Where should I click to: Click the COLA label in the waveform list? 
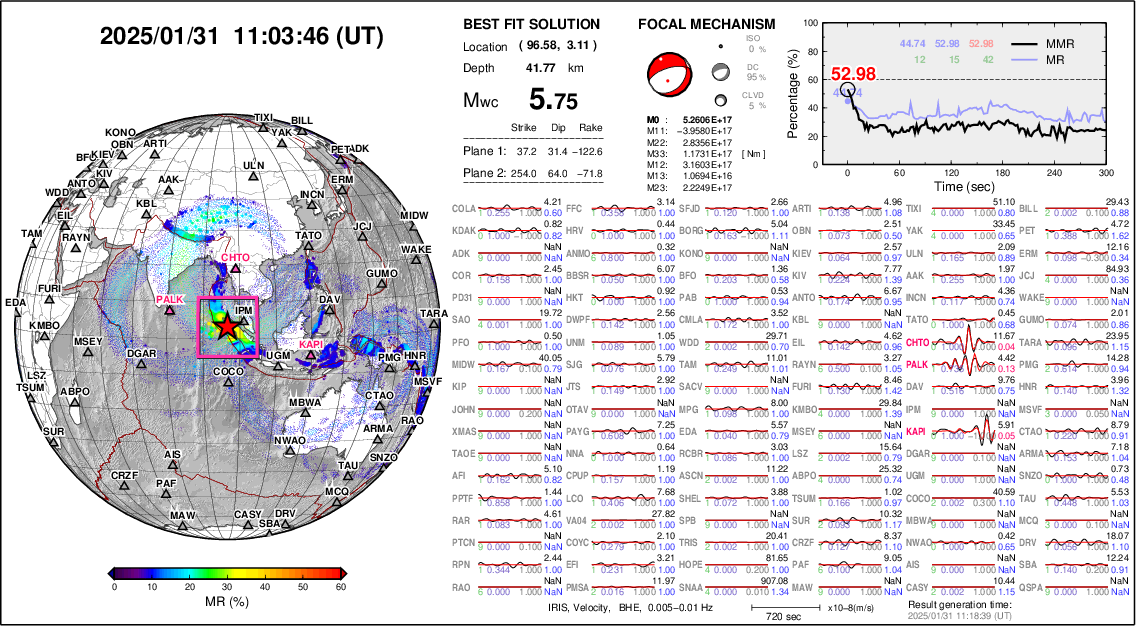(464, 209)
